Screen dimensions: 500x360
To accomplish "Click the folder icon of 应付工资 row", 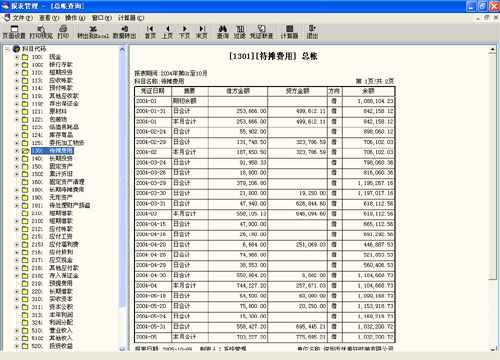I will [x=25, y=237].
